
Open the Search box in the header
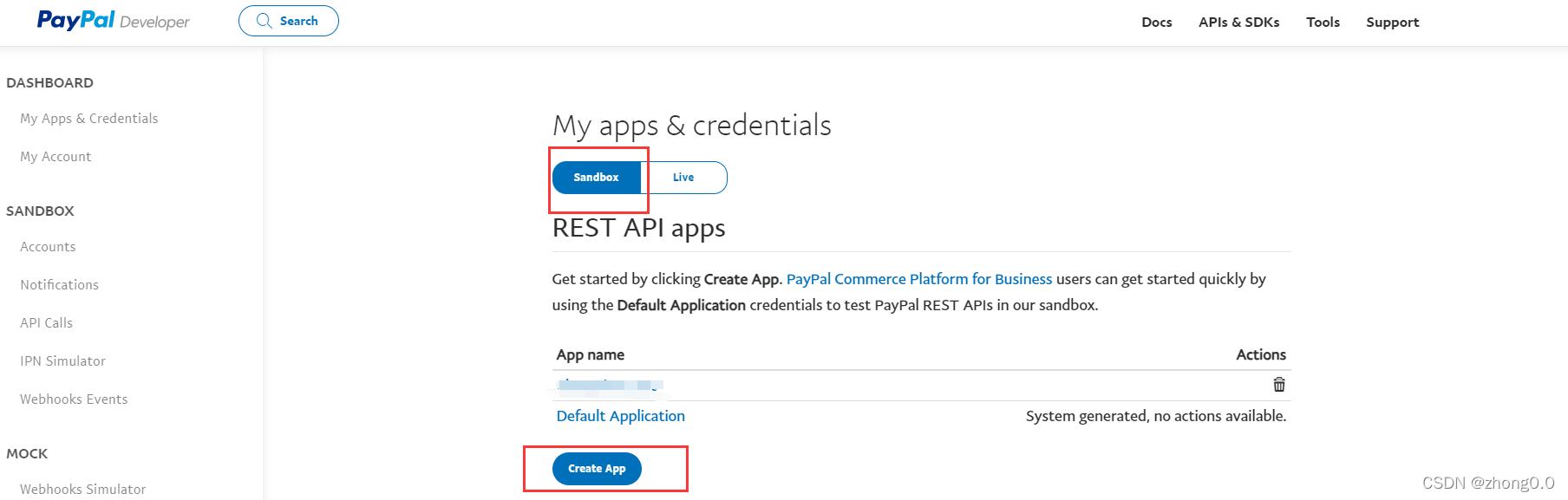tap(289, 21)
